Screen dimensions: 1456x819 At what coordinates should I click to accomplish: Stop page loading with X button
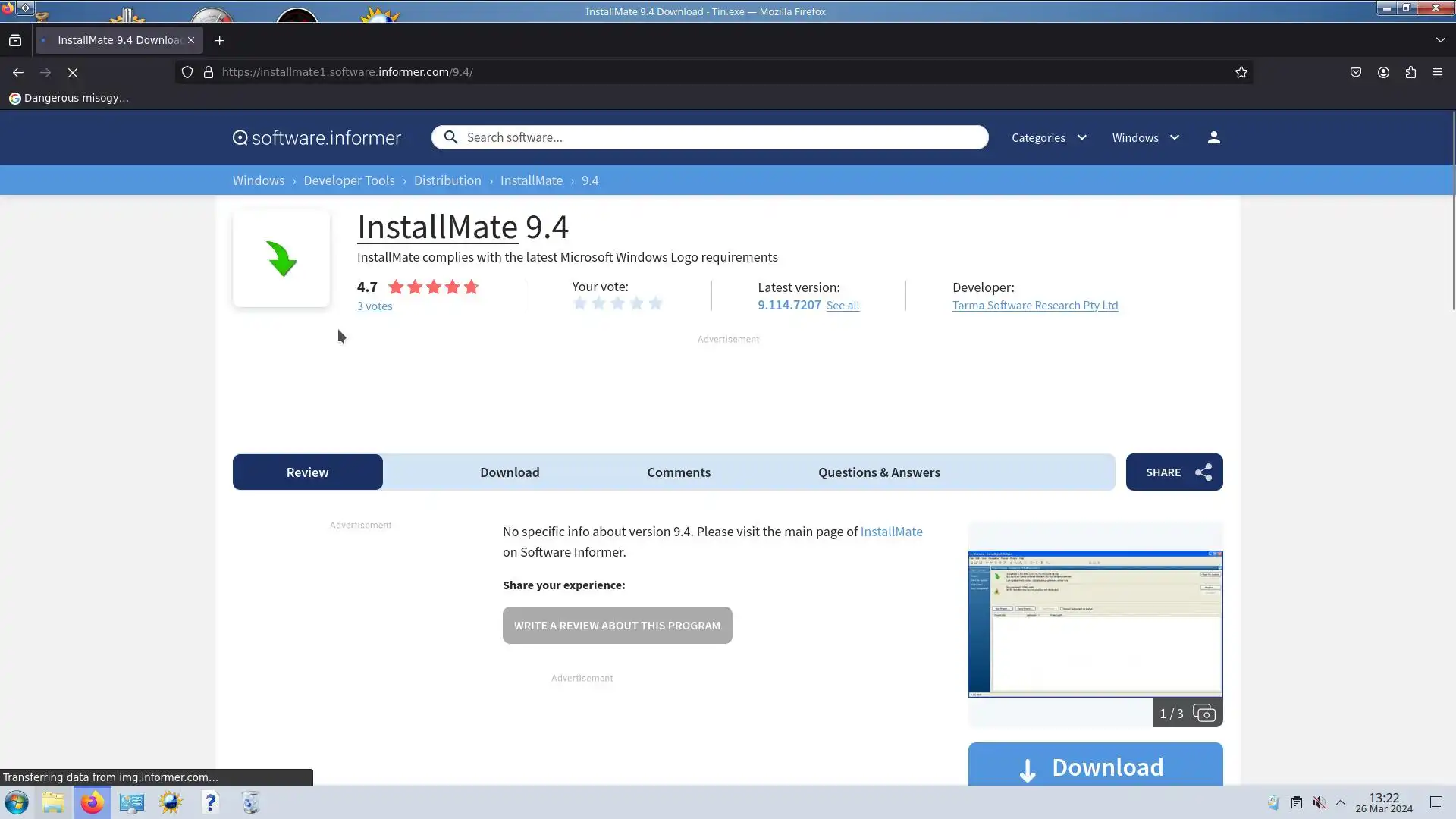point(73,72)
